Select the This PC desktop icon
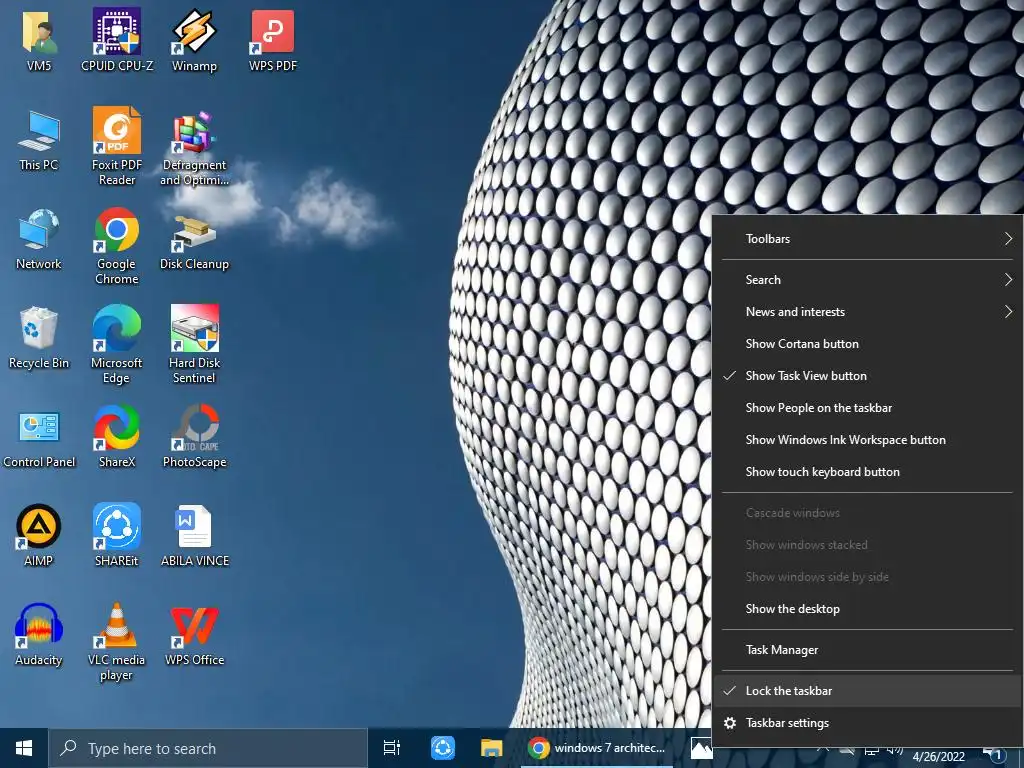 click(x=39, y=140)
